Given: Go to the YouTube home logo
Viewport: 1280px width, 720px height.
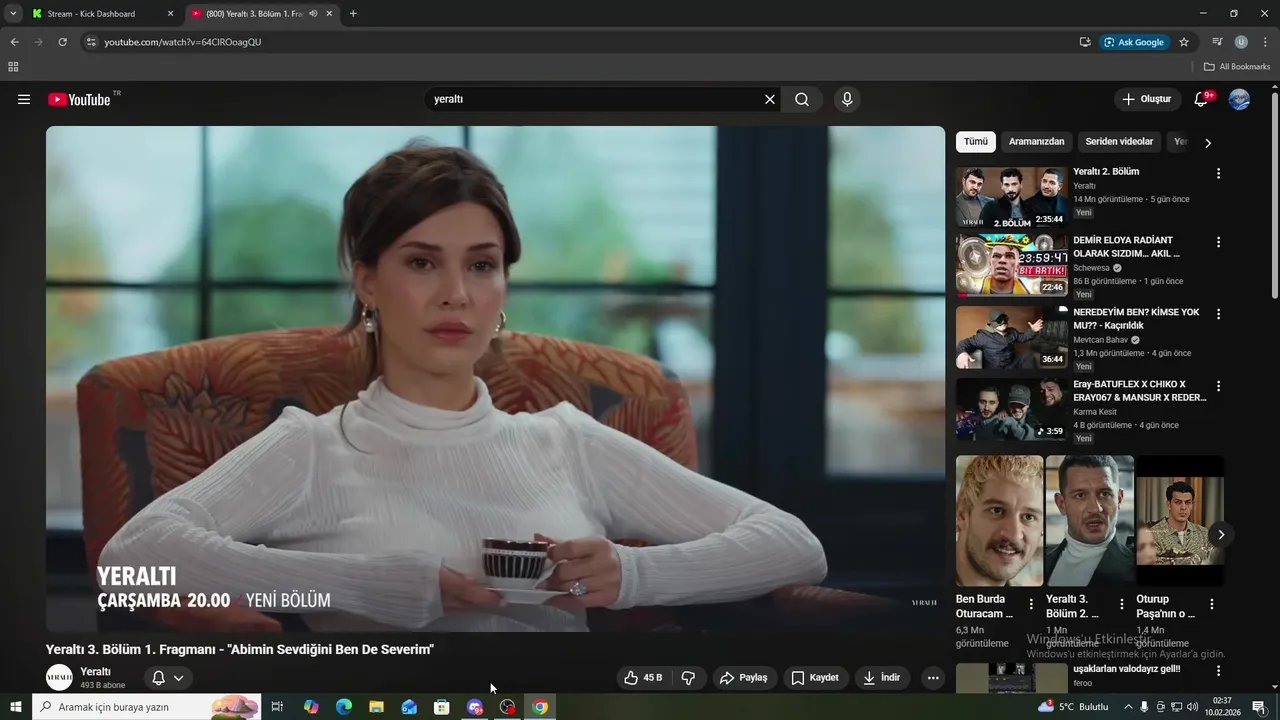Looking at the screenshot, I should [79, 99].
